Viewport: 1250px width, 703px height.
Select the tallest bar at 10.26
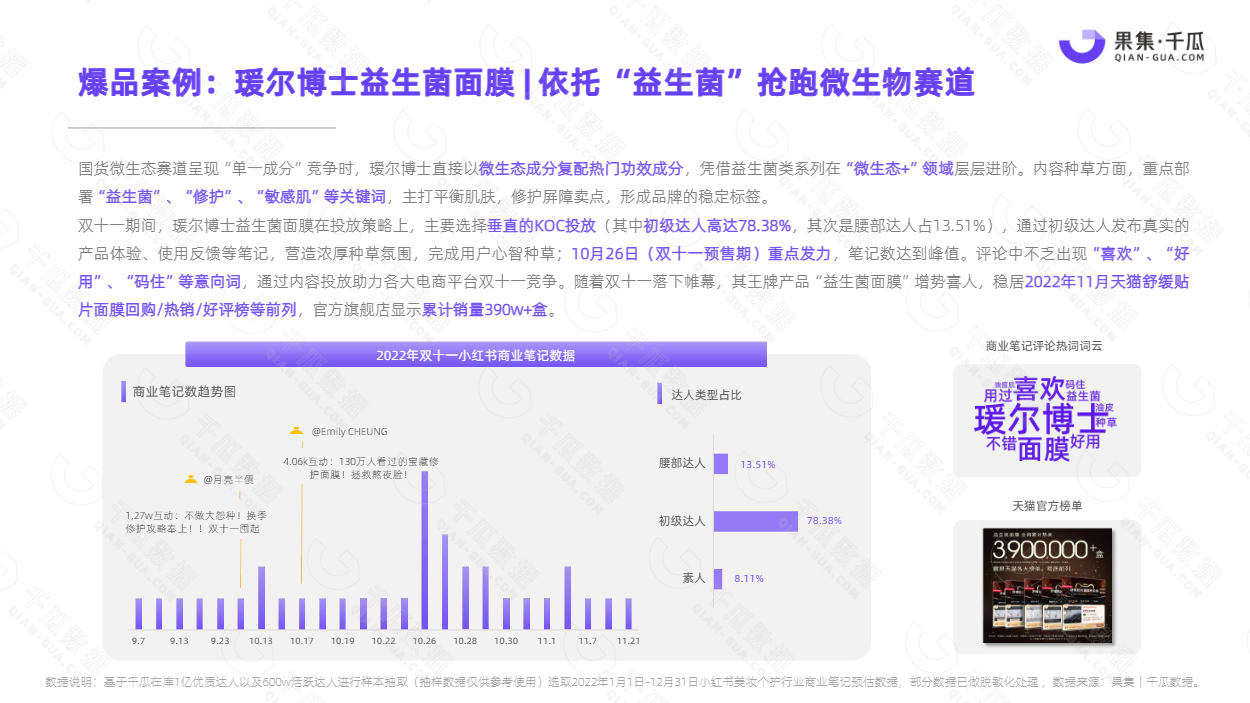[425, 550]
